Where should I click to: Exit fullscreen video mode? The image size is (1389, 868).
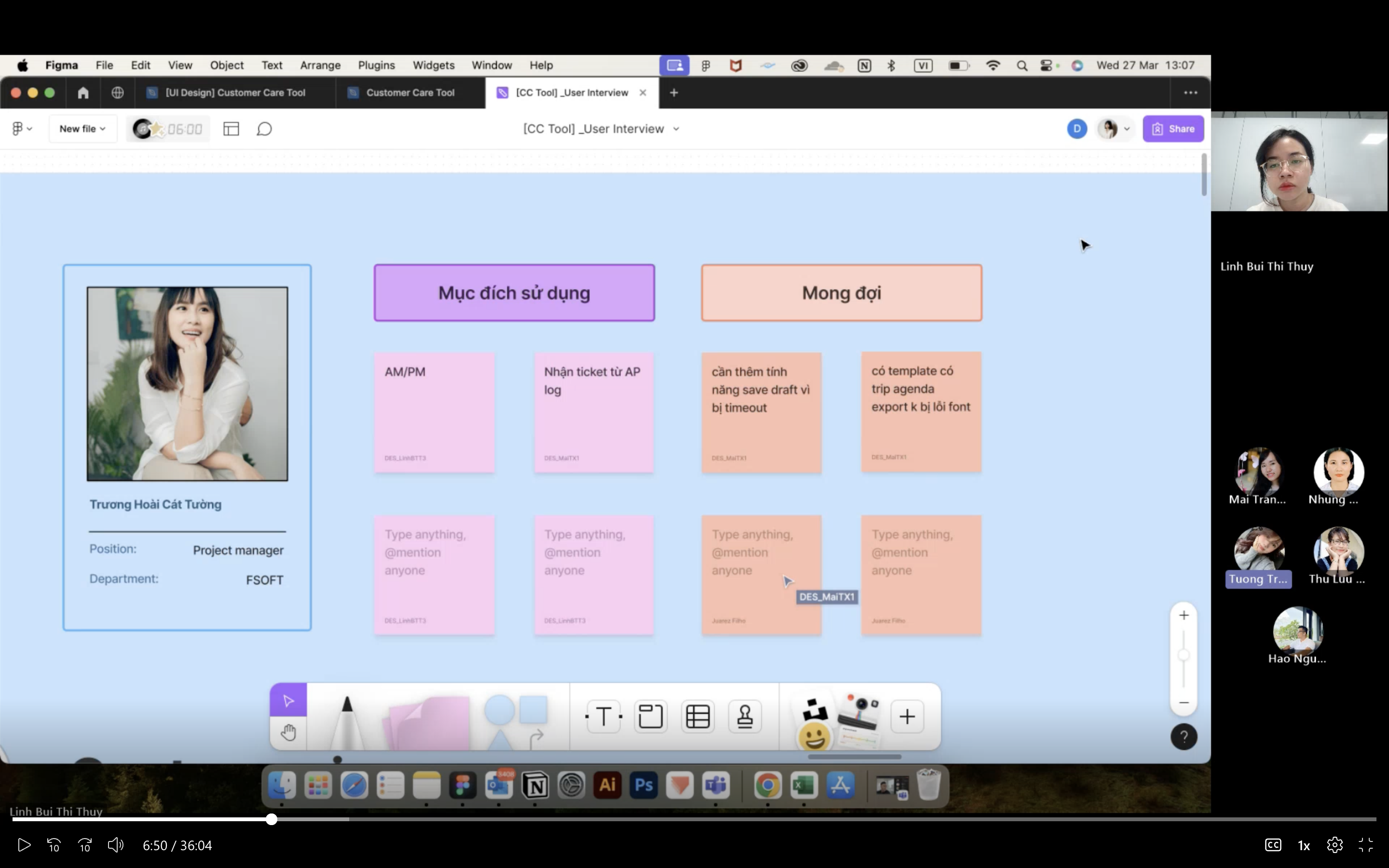tap(1365, 844)
